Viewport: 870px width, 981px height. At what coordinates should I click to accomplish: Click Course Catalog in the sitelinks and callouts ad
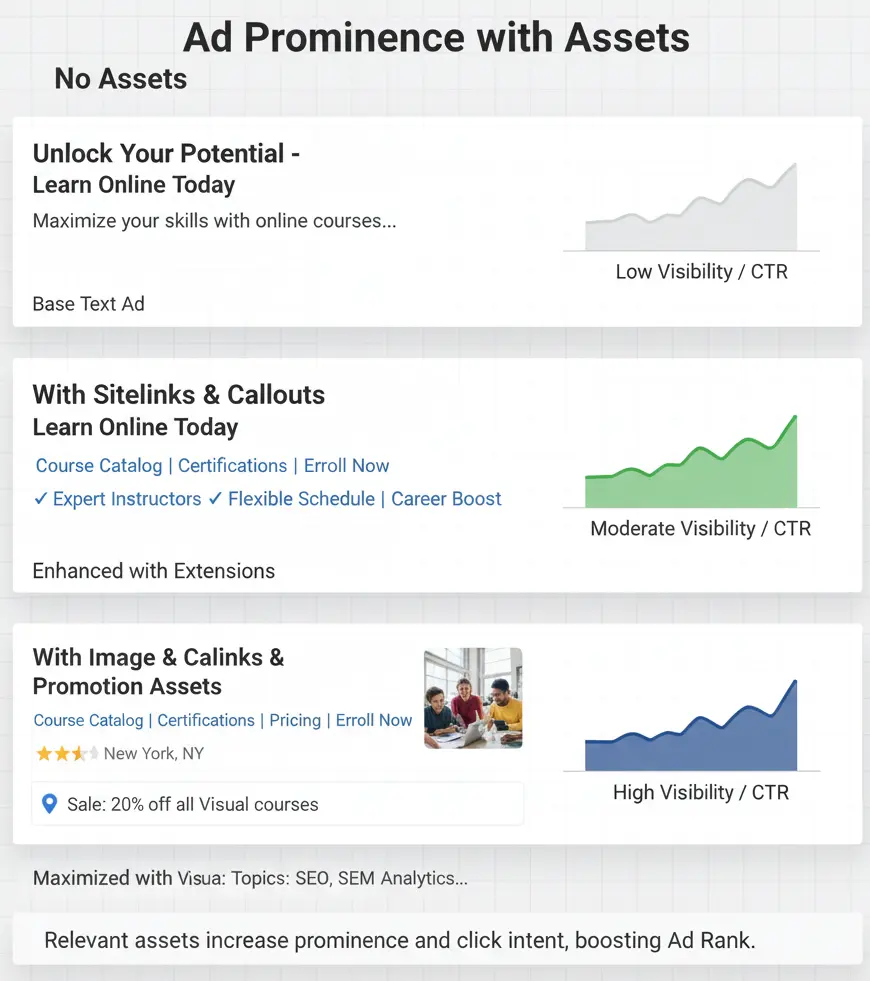(99, 466)
